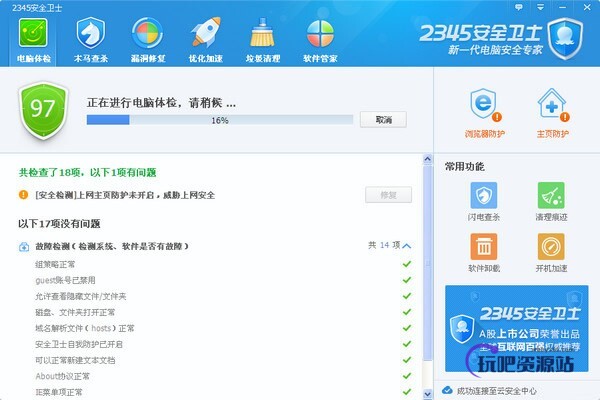The width and height of the screenshot is (600, 400).
Task: Open the feedback message icon in title bar
Action: click(519, 7)
